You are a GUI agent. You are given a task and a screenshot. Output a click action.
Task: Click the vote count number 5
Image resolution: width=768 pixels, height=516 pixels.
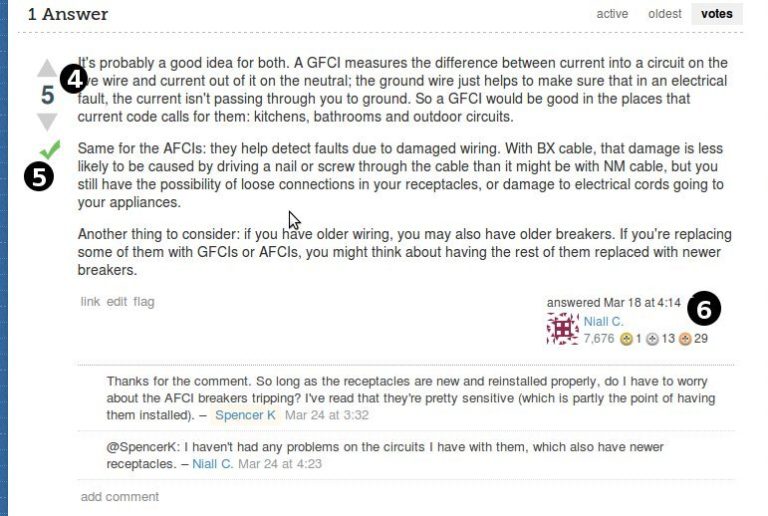coord(48,95)
